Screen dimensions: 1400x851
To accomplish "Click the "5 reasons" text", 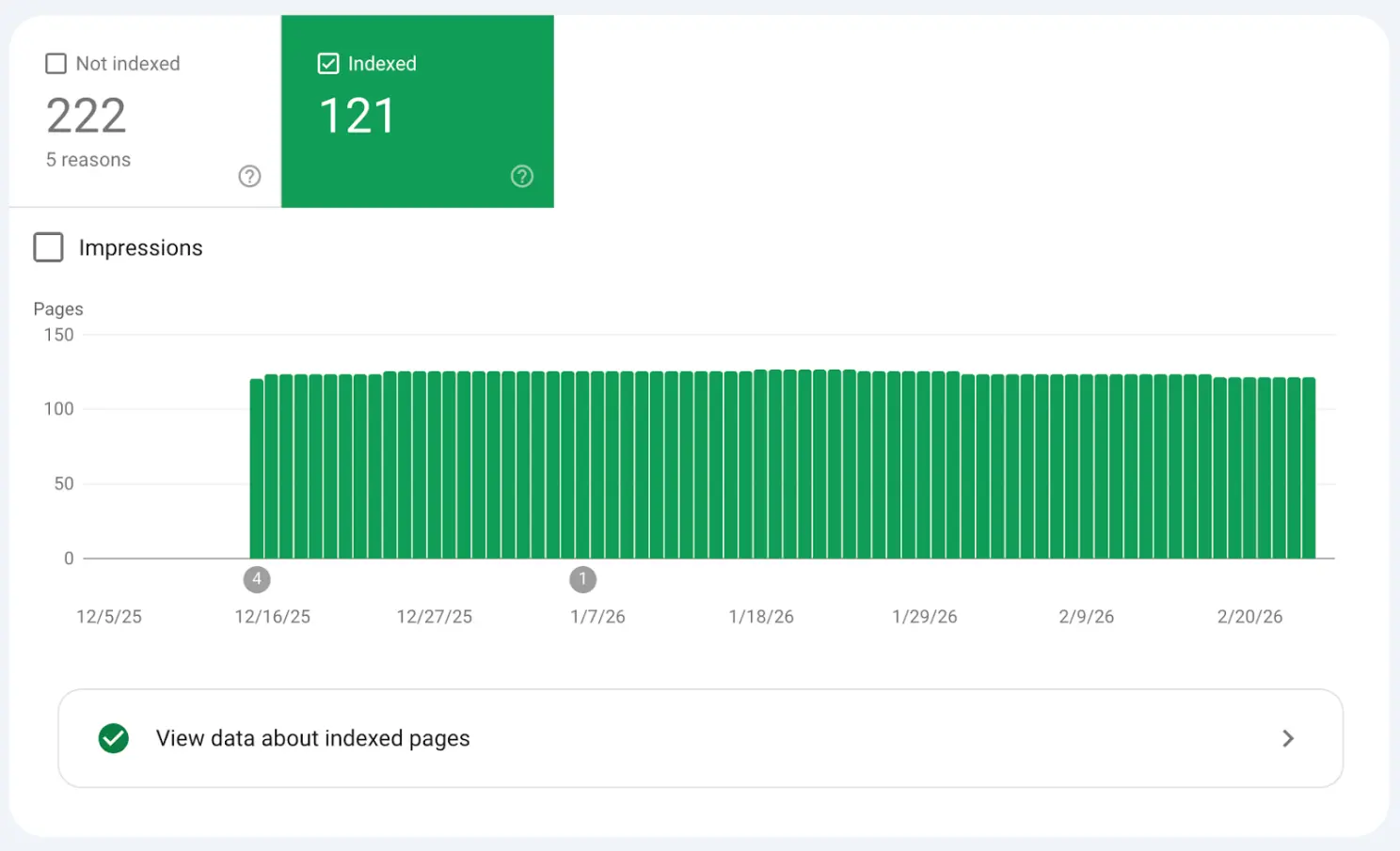I will pyautogui.click(x=87, y=159).
